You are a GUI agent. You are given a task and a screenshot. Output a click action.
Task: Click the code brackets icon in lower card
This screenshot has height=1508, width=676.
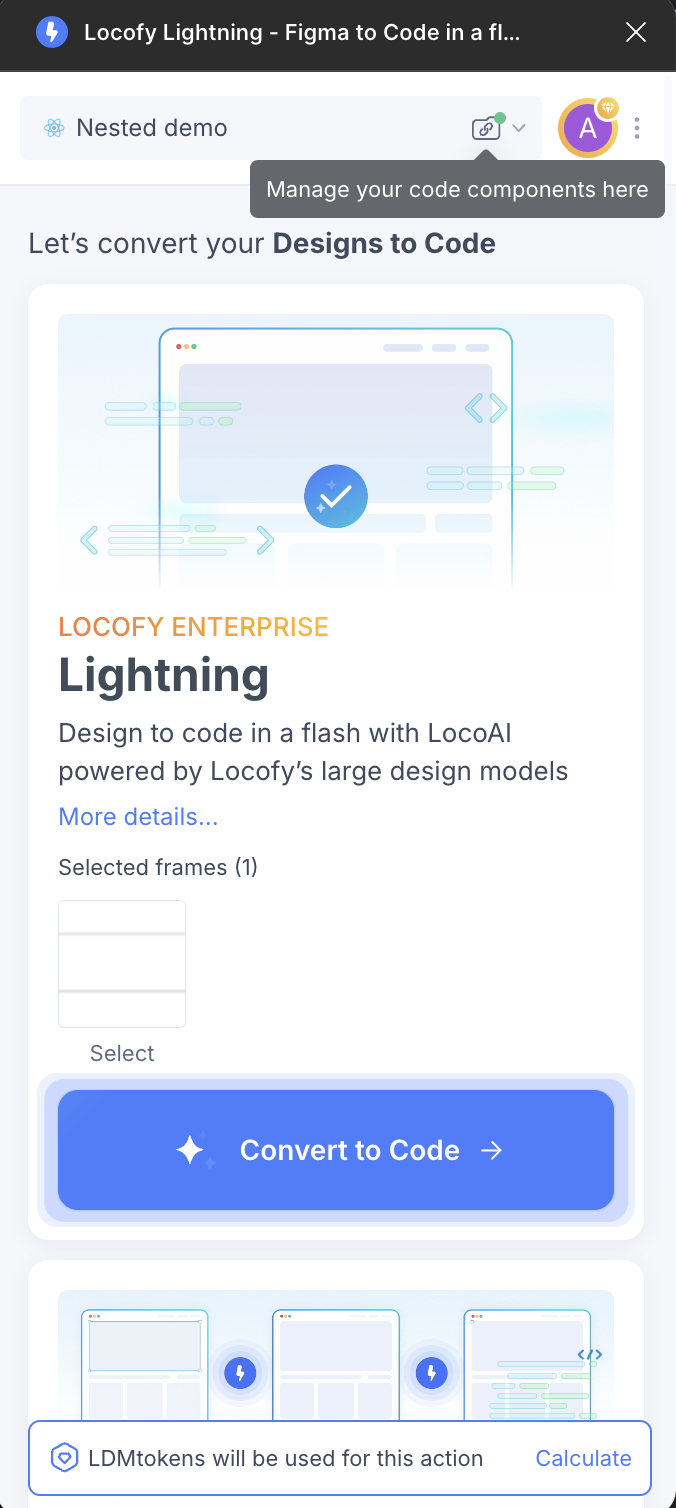click(590, 1355)
